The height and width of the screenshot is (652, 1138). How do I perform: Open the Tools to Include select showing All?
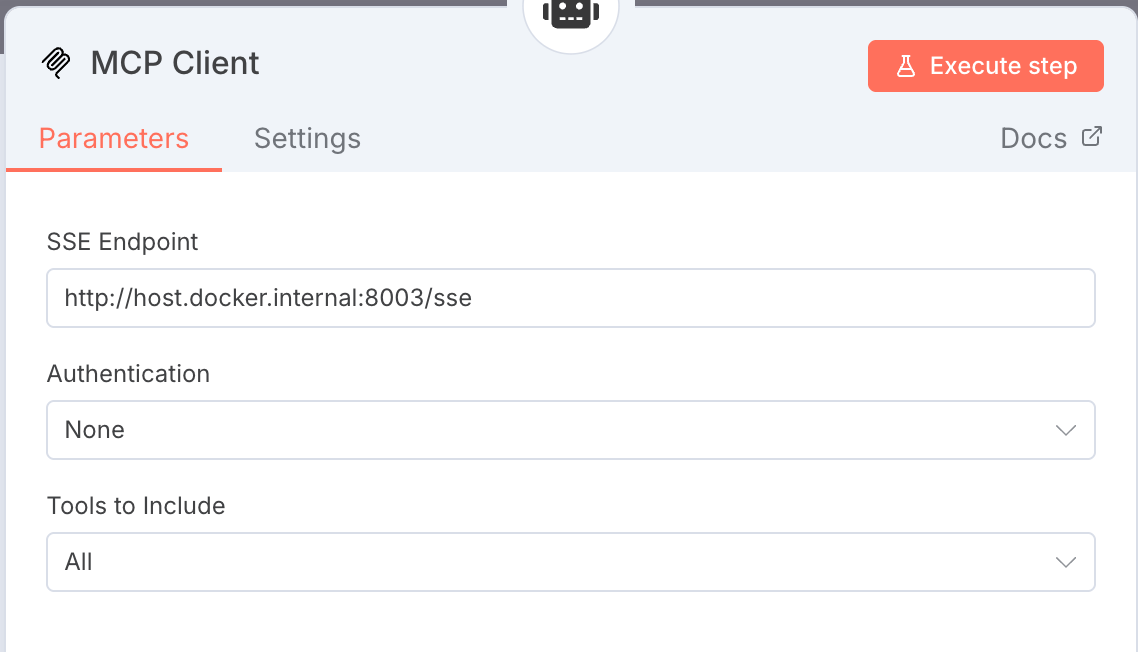[x=570, y=562]
